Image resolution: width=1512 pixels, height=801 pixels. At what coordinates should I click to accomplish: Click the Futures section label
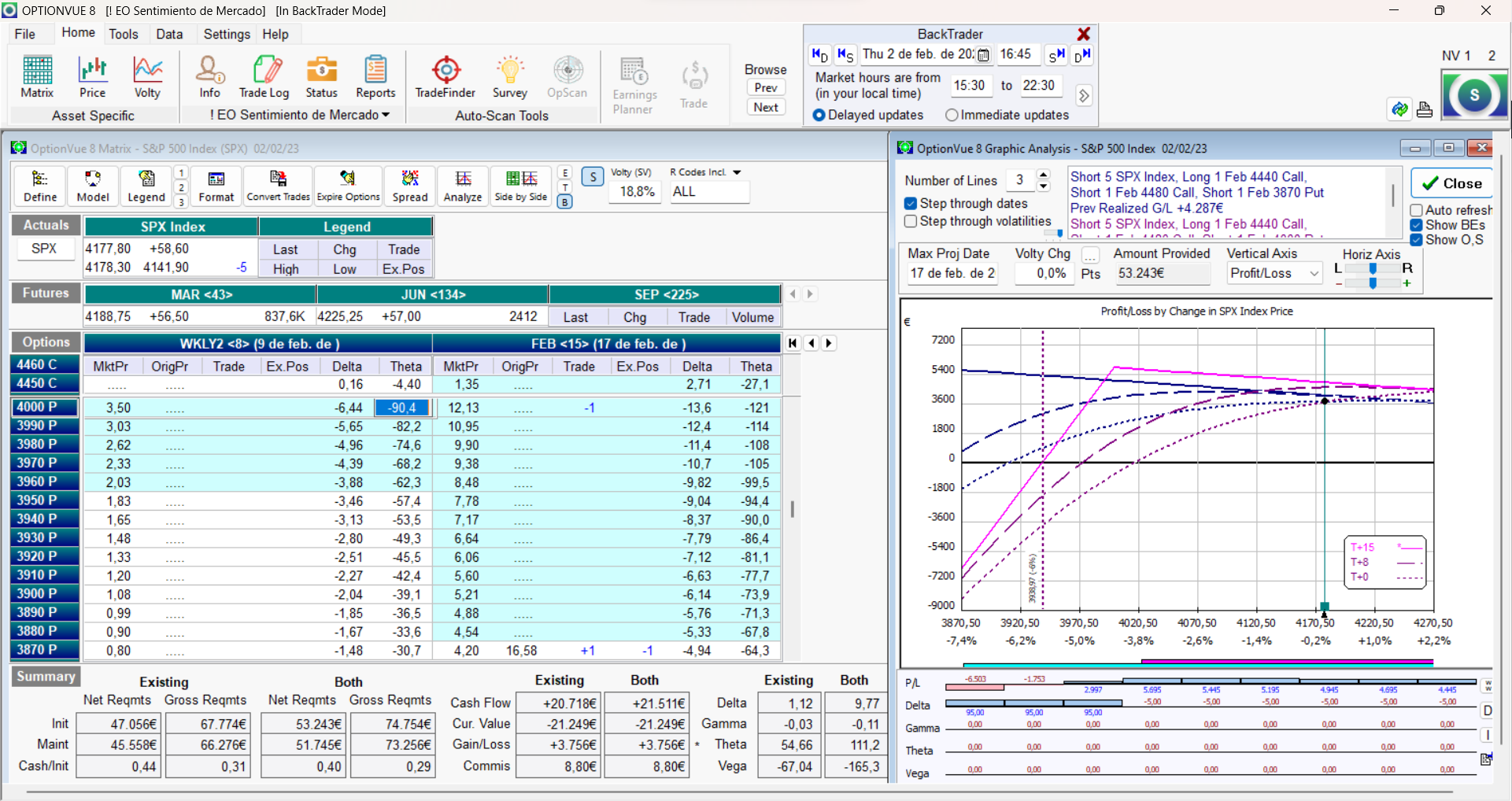(x=46, y=293)
